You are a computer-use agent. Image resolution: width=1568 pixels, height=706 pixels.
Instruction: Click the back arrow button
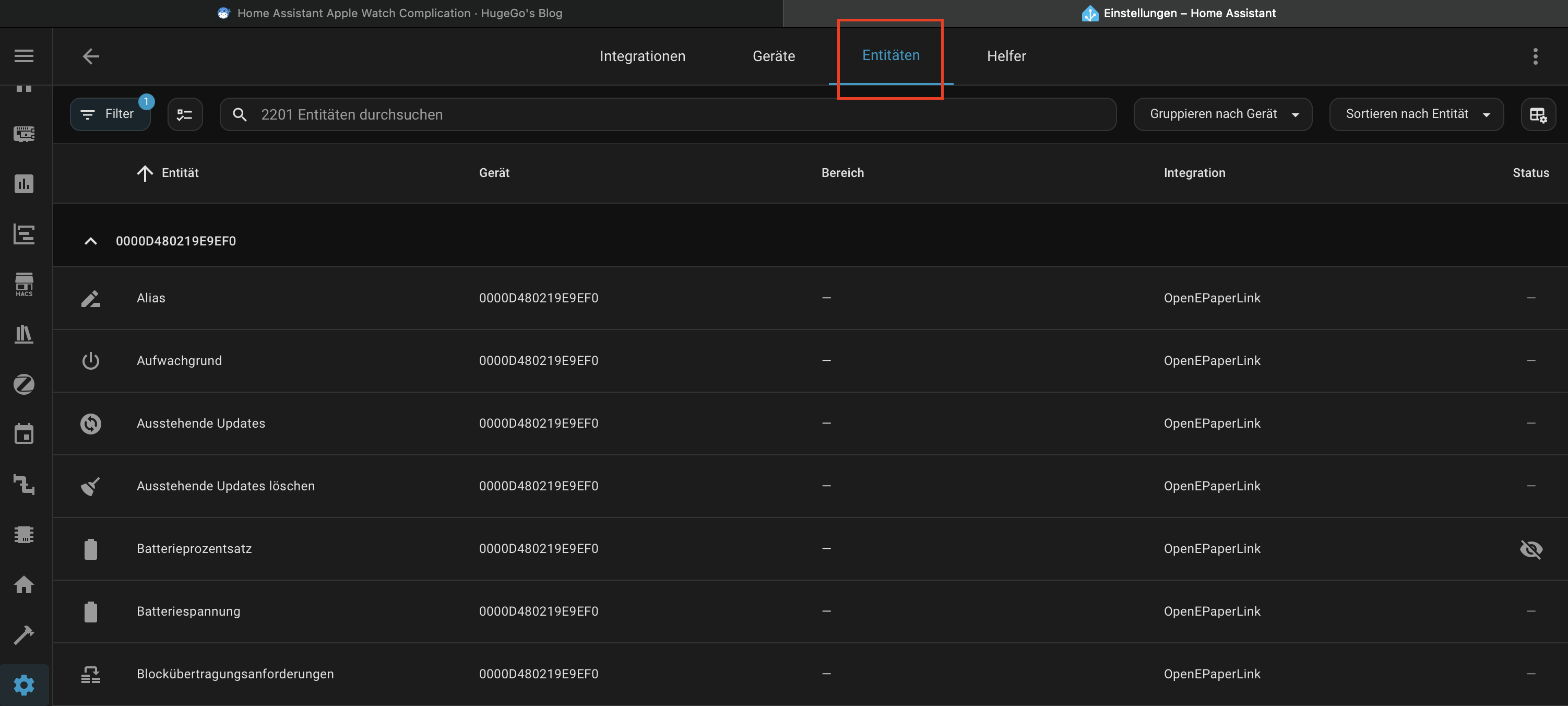click(x=91, y=56)
